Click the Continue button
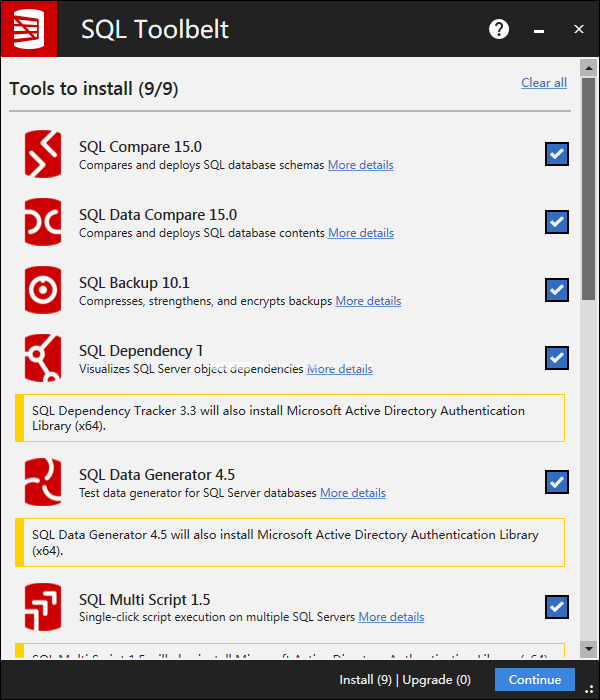600x700 pixels. point(535,679)
